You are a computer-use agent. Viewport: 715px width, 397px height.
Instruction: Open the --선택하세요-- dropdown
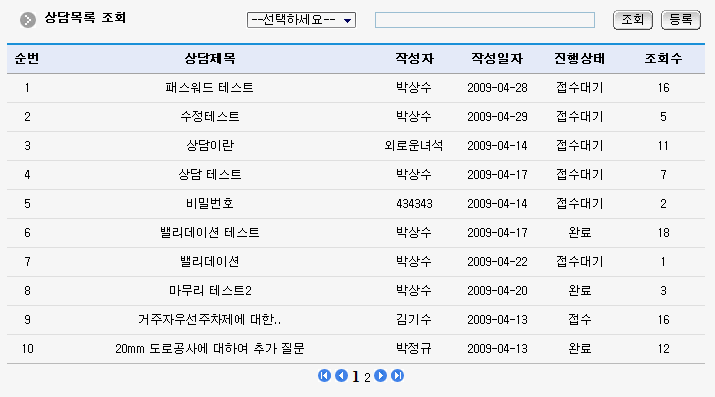301,20
